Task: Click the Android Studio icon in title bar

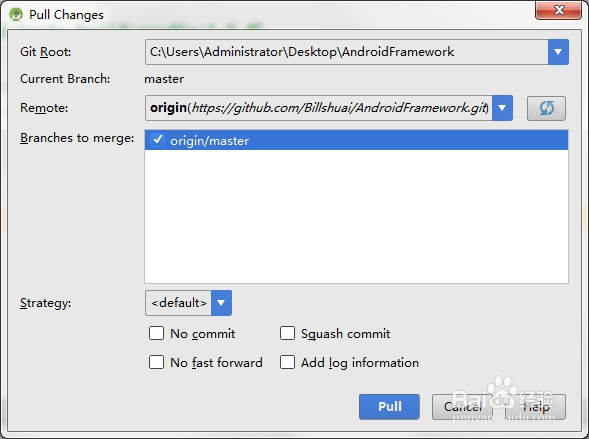Action: [x=16, y=15]
